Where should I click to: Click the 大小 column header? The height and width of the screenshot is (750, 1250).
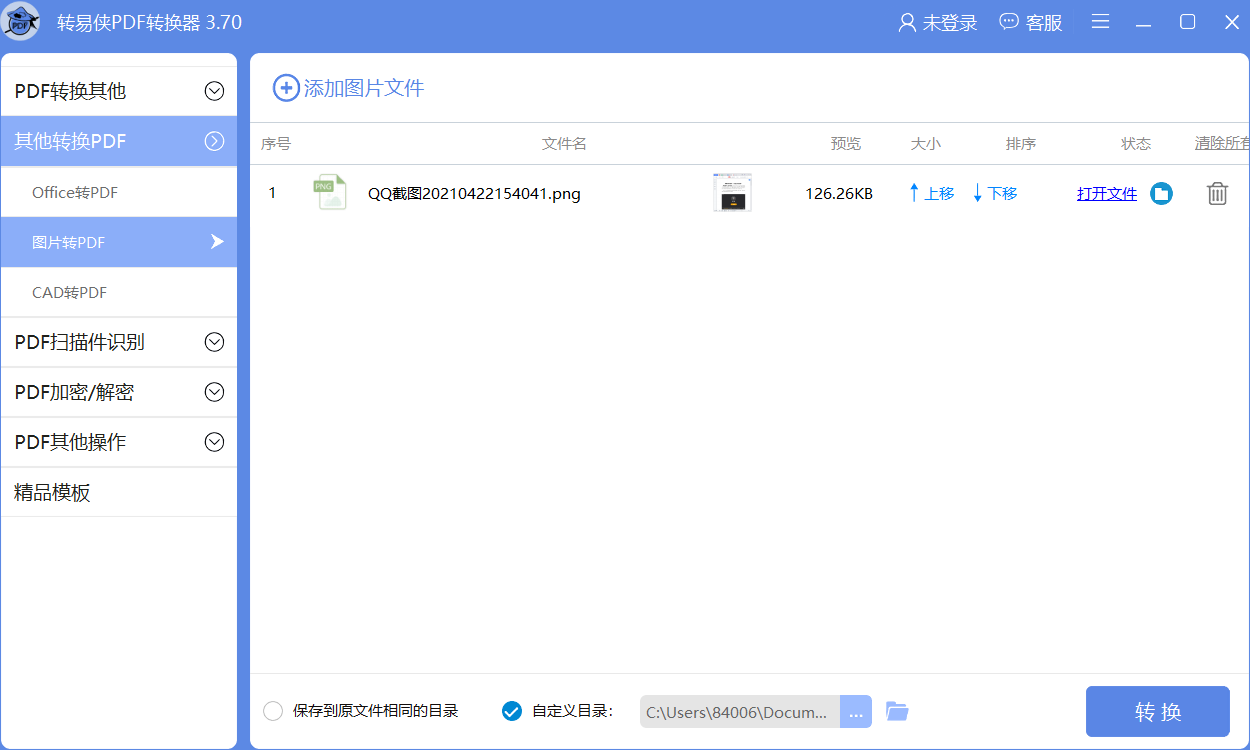pos(926,144)
